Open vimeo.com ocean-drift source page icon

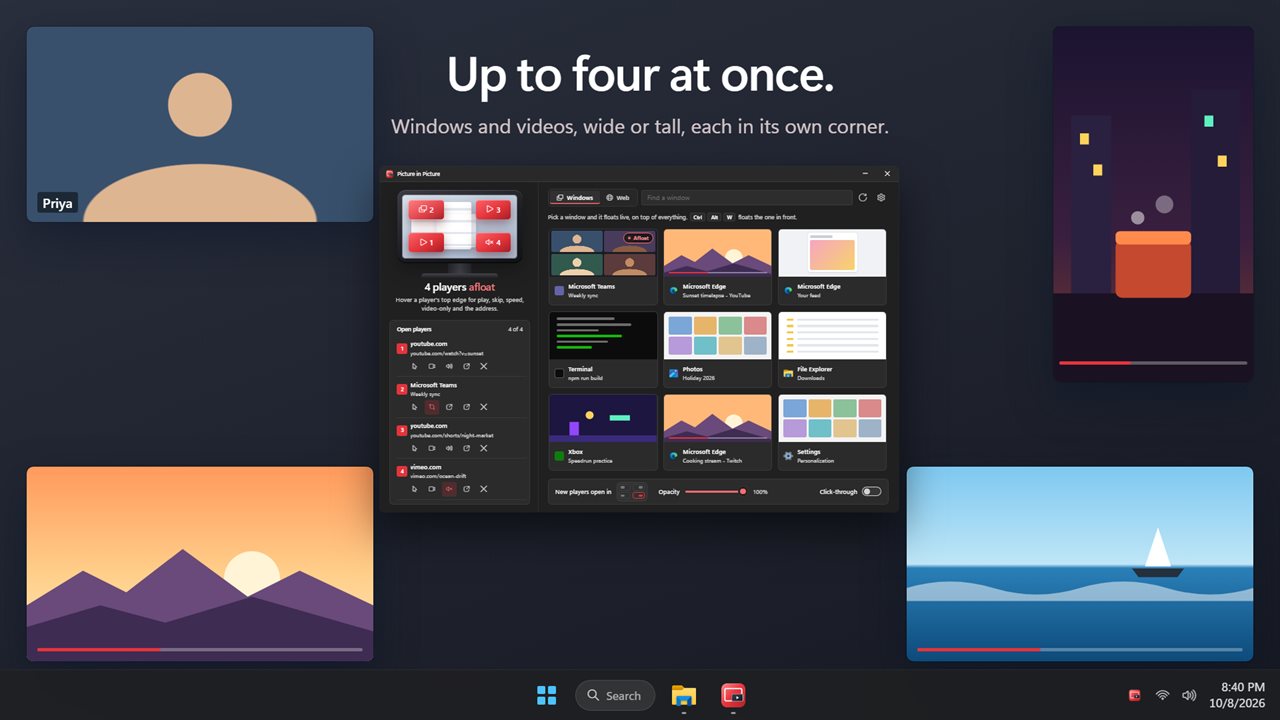pos(466,489)
